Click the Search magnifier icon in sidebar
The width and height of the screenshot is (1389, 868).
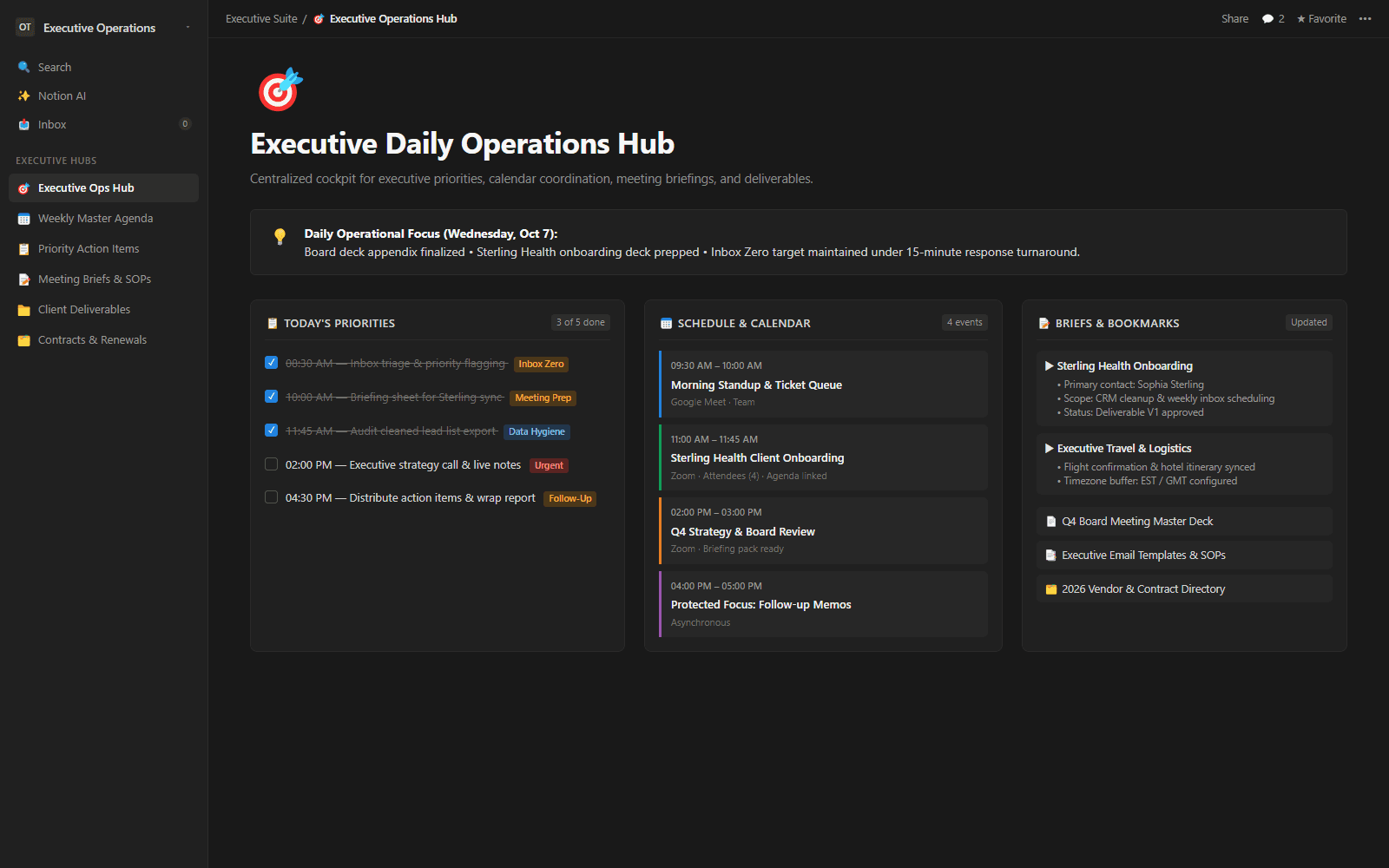(x=24, y=67)
